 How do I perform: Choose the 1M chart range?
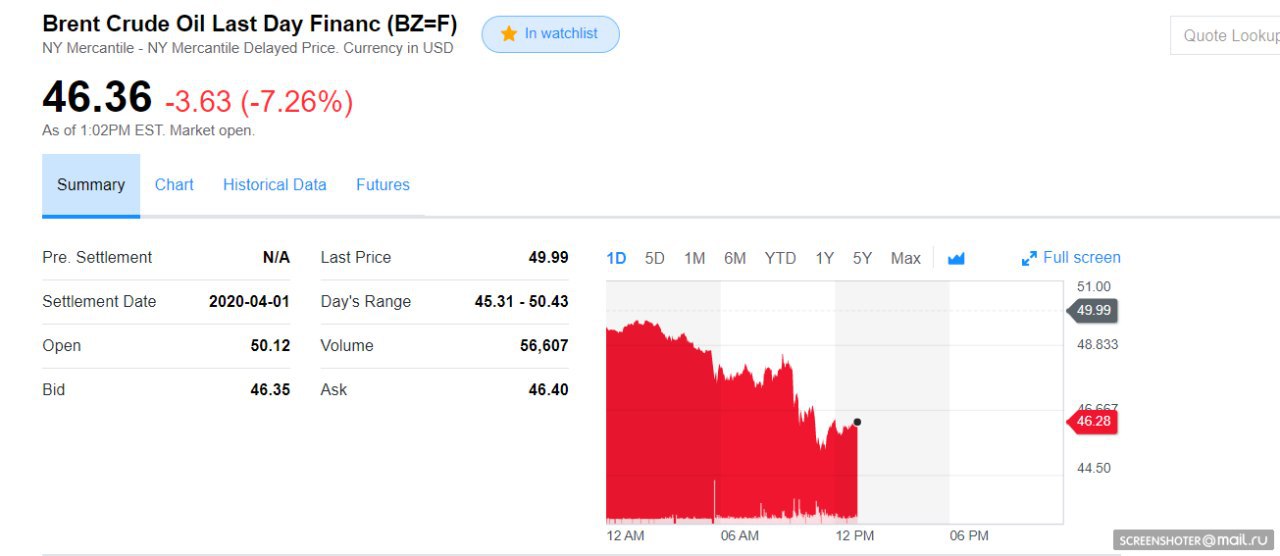[x=695, y=258]
